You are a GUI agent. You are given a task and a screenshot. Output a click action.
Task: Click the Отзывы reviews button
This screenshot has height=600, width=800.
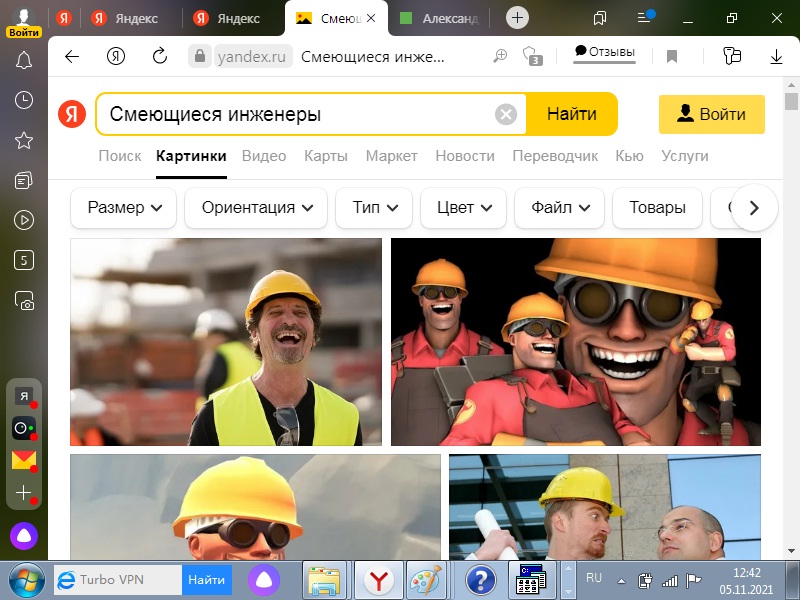pyautogui.click(x=605, y=53)
